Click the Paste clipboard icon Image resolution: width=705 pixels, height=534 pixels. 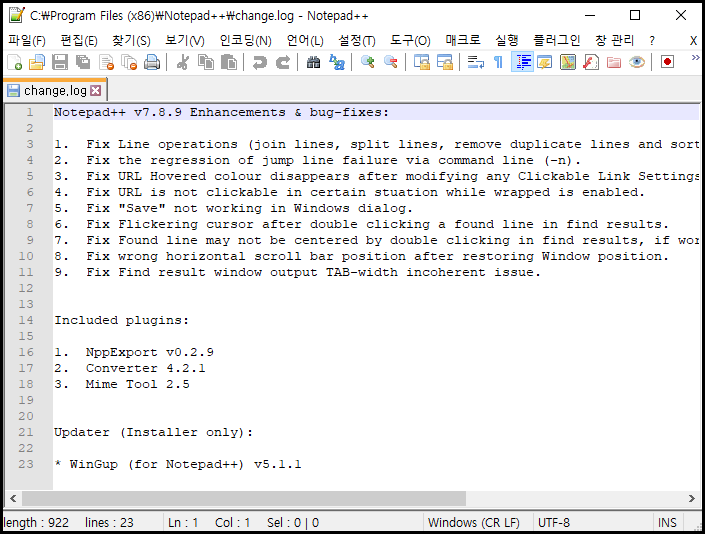pos(229,62)
